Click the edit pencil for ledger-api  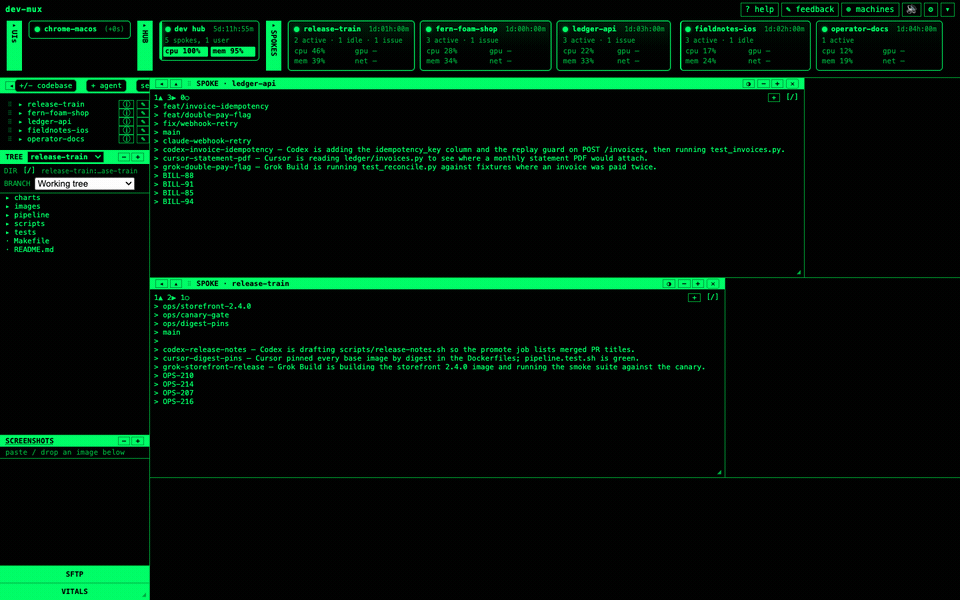point(143,122)
